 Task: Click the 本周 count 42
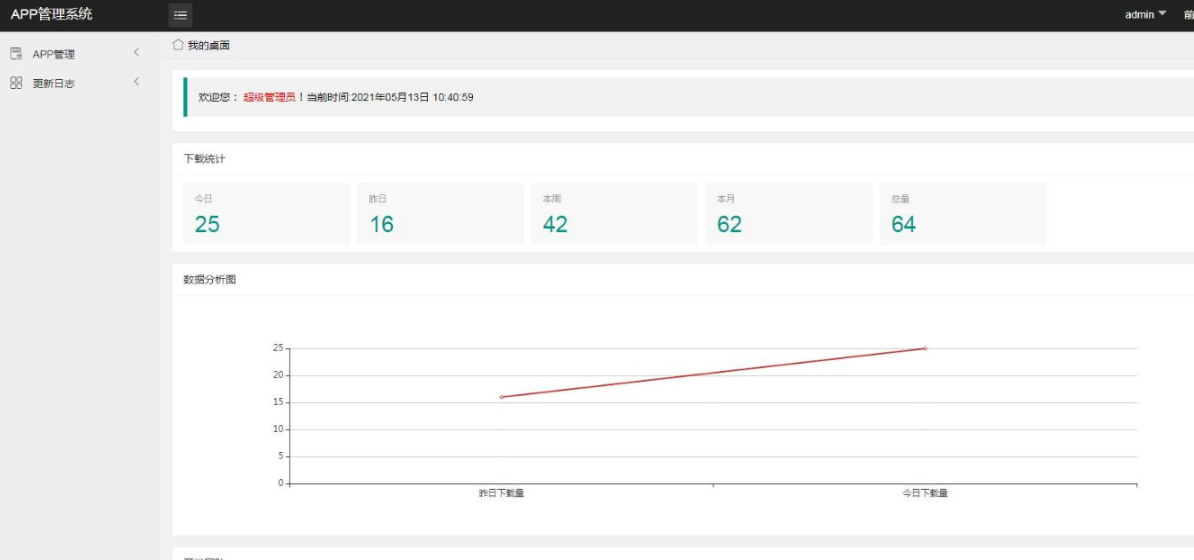point(555,224)
